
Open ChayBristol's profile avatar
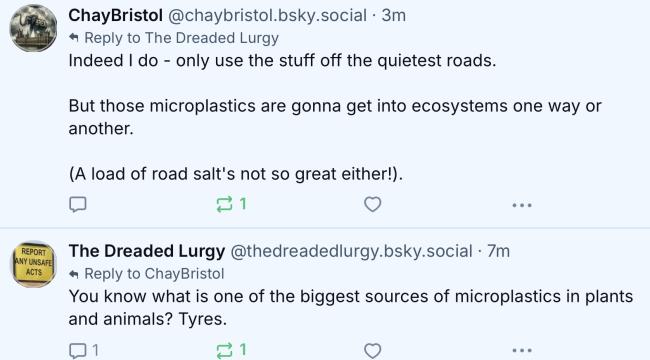(x=33, y=28)
